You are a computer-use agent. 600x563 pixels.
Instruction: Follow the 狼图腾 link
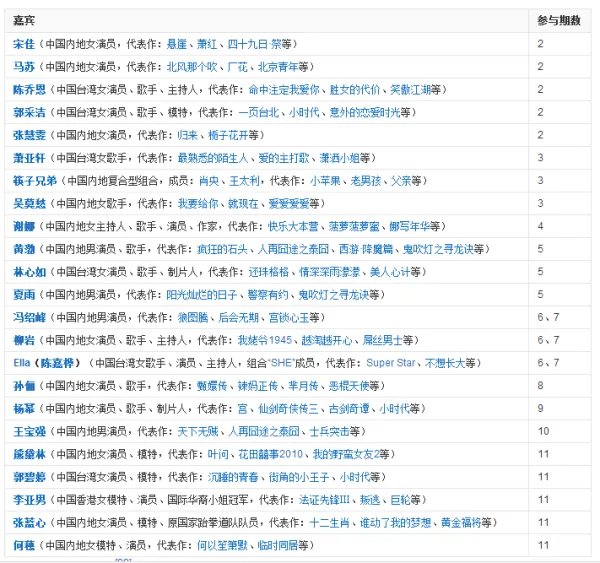pos(193,318)
